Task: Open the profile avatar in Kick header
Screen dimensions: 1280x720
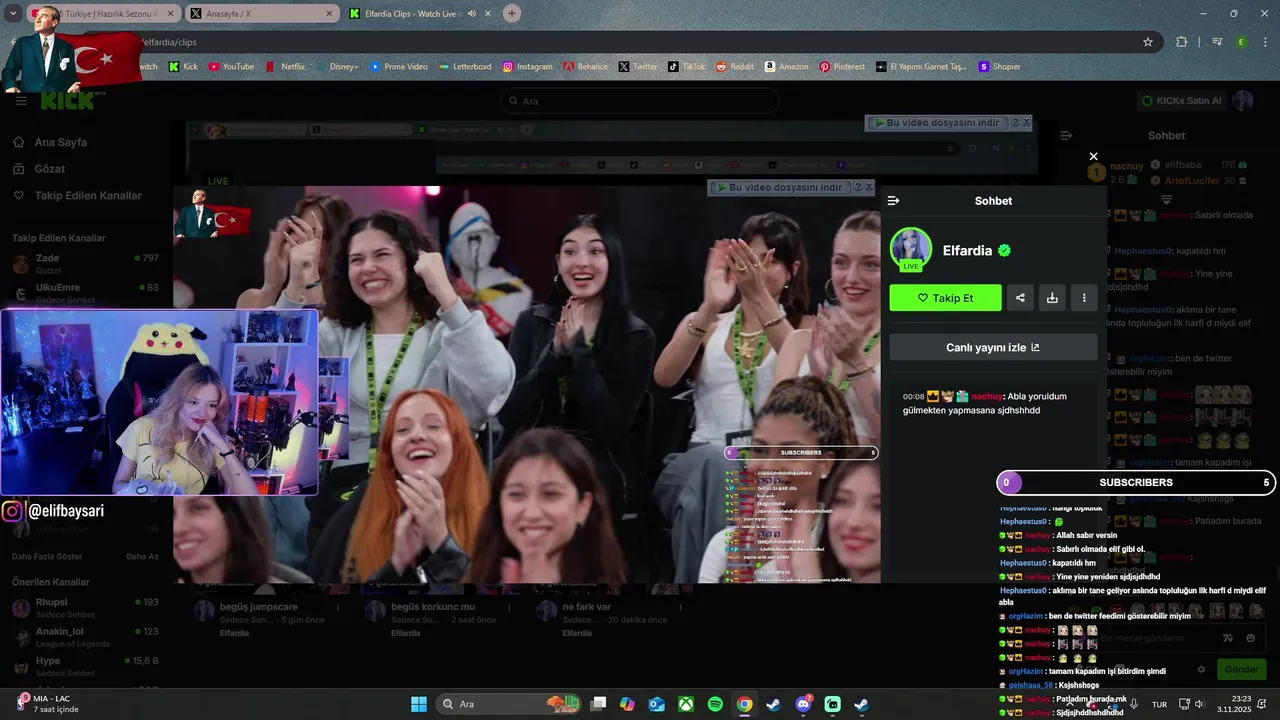Action: [x=1243, y=101]
